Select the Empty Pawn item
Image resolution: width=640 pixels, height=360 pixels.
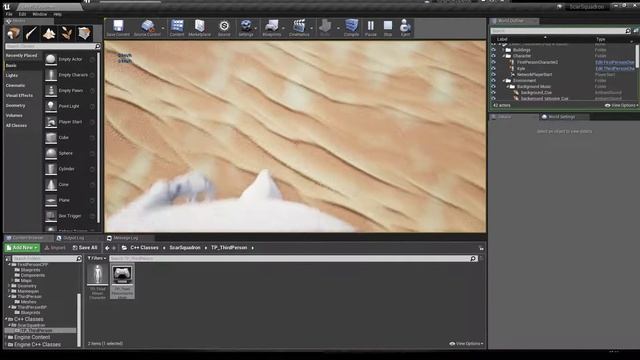69,91
